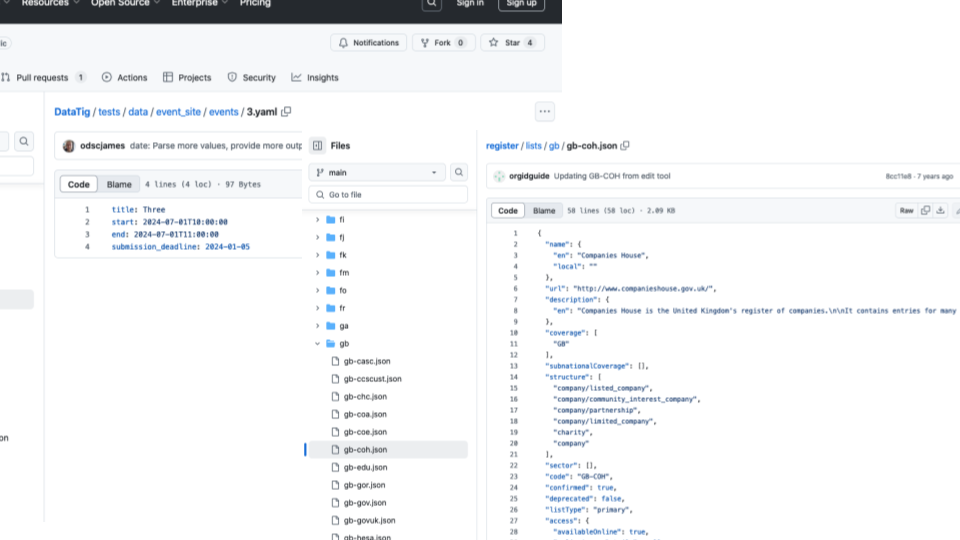Focus the Go to file field
The width and height of the screenshot is (960, 540).
(x=388, y=195)
